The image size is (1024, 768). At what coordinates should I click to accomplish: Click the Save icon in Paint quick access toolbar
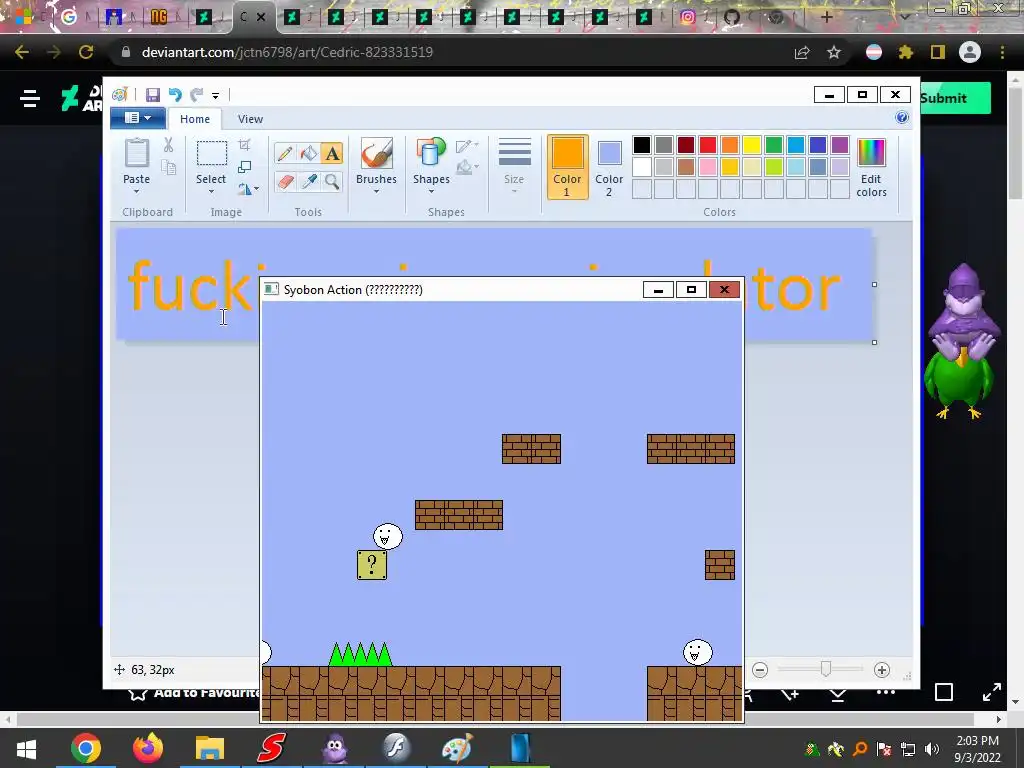click(152, 95)
